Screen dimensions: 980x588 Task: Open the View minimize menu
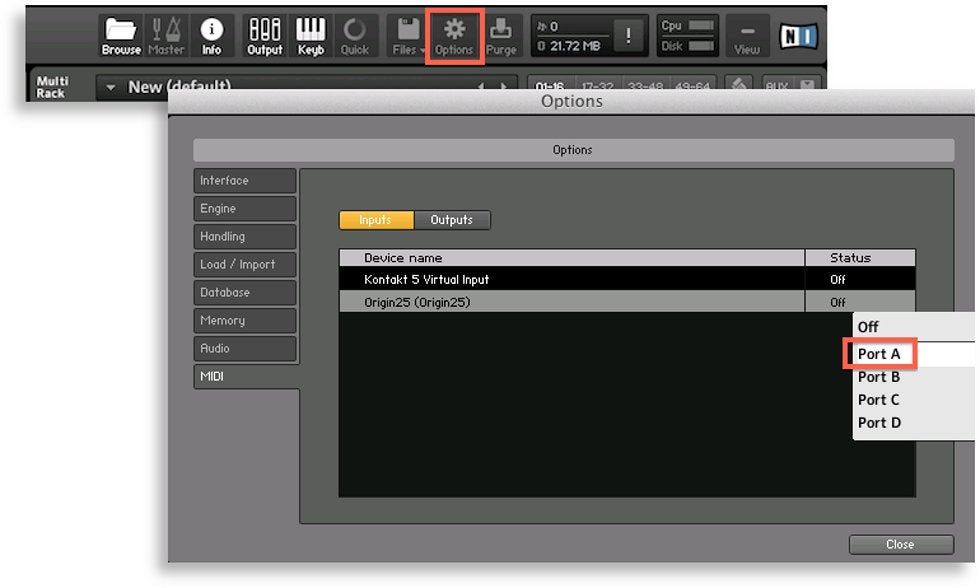(747, 36)
